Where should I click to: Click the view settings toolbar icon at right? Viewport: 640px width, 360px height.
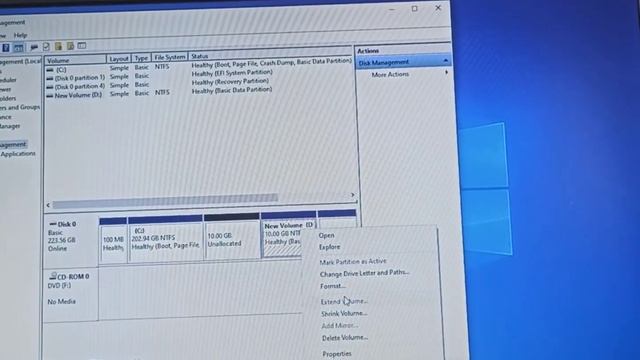pyautogui.click(x=82, y=45)
